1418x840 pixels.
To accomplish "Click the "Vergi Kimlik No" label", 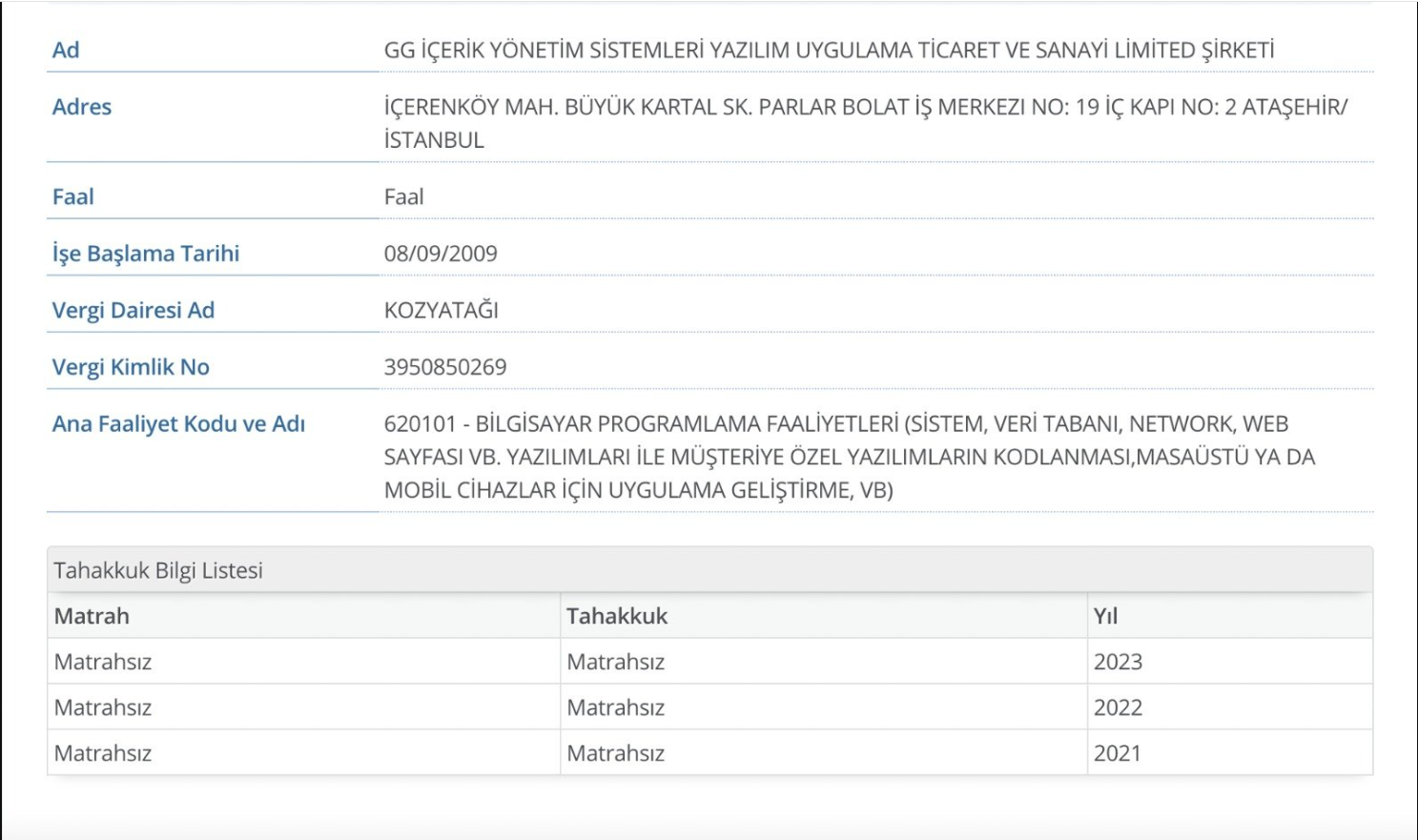I will pos(131,367).
